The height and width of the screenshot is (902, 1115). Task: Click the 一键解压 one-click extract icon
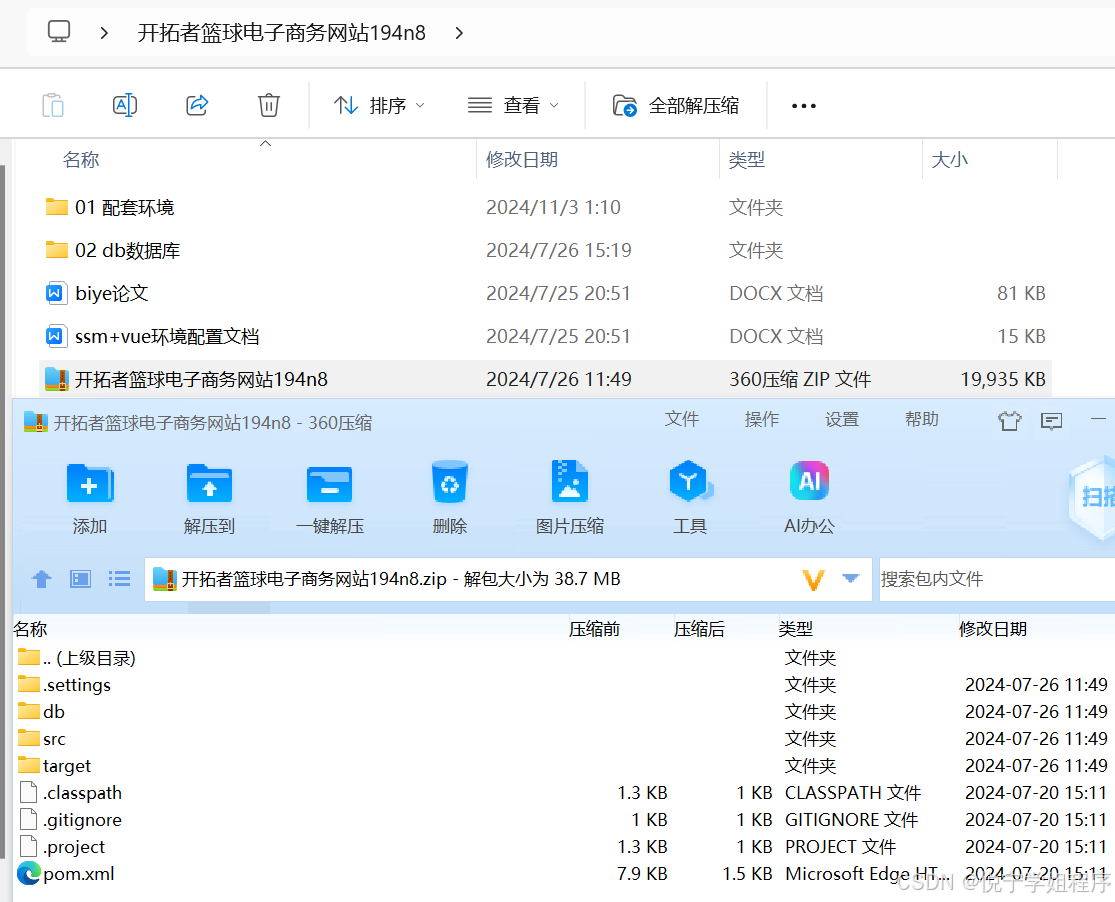[x=329, y=485]
